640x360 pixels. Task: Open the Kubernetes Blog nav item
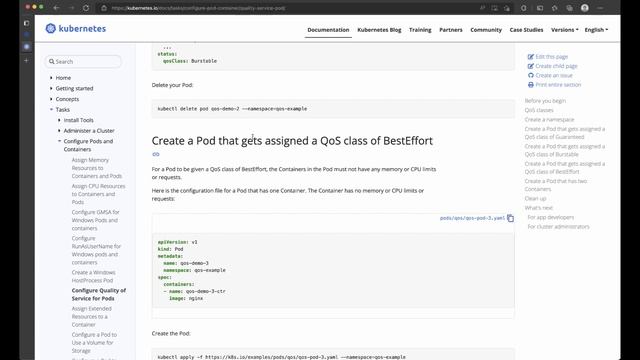point(379,30)
